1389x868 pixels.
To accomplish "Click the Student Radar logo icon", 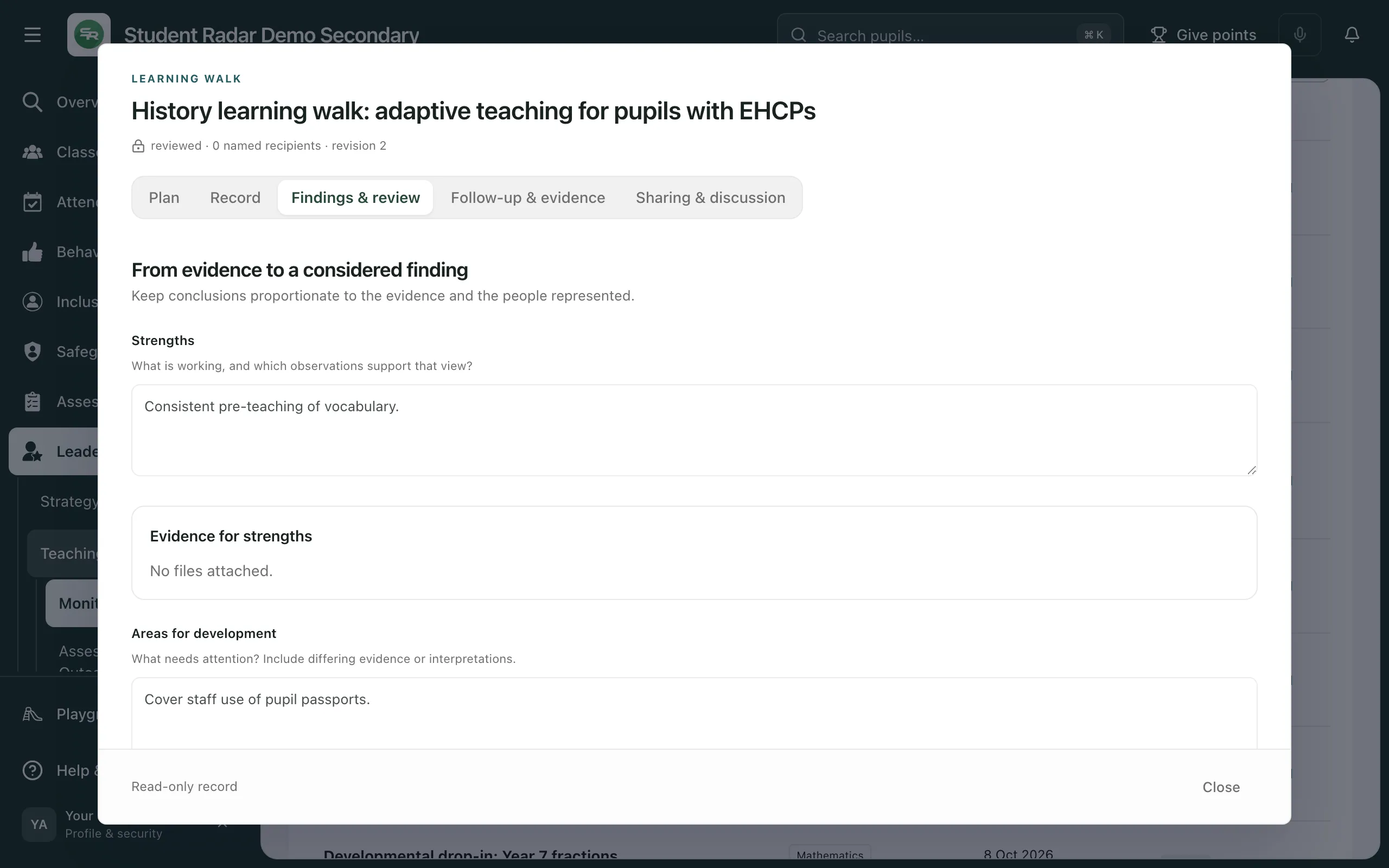I will (x=88, y=34).
